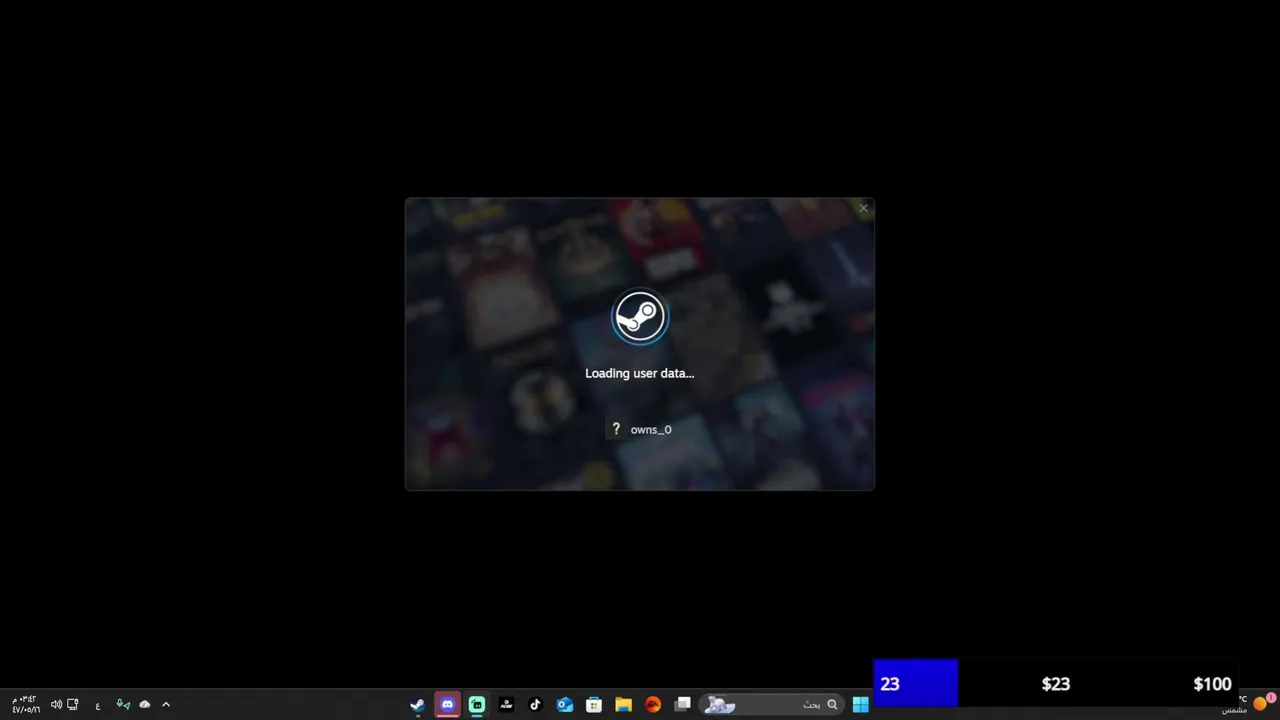This screenshot has height=720, width=1280.
Task: Close the Steam loading dialog
Action: click(863, 209)
